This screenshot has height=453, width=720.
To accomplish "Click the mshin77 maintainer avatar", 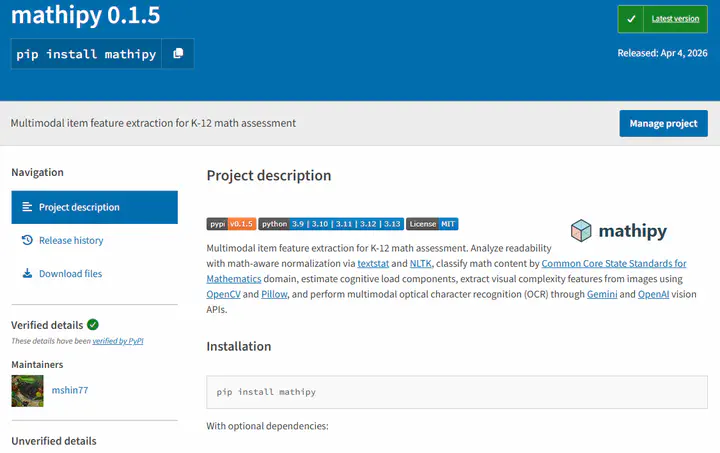I will pyautogui.click(x=27, y=390).
